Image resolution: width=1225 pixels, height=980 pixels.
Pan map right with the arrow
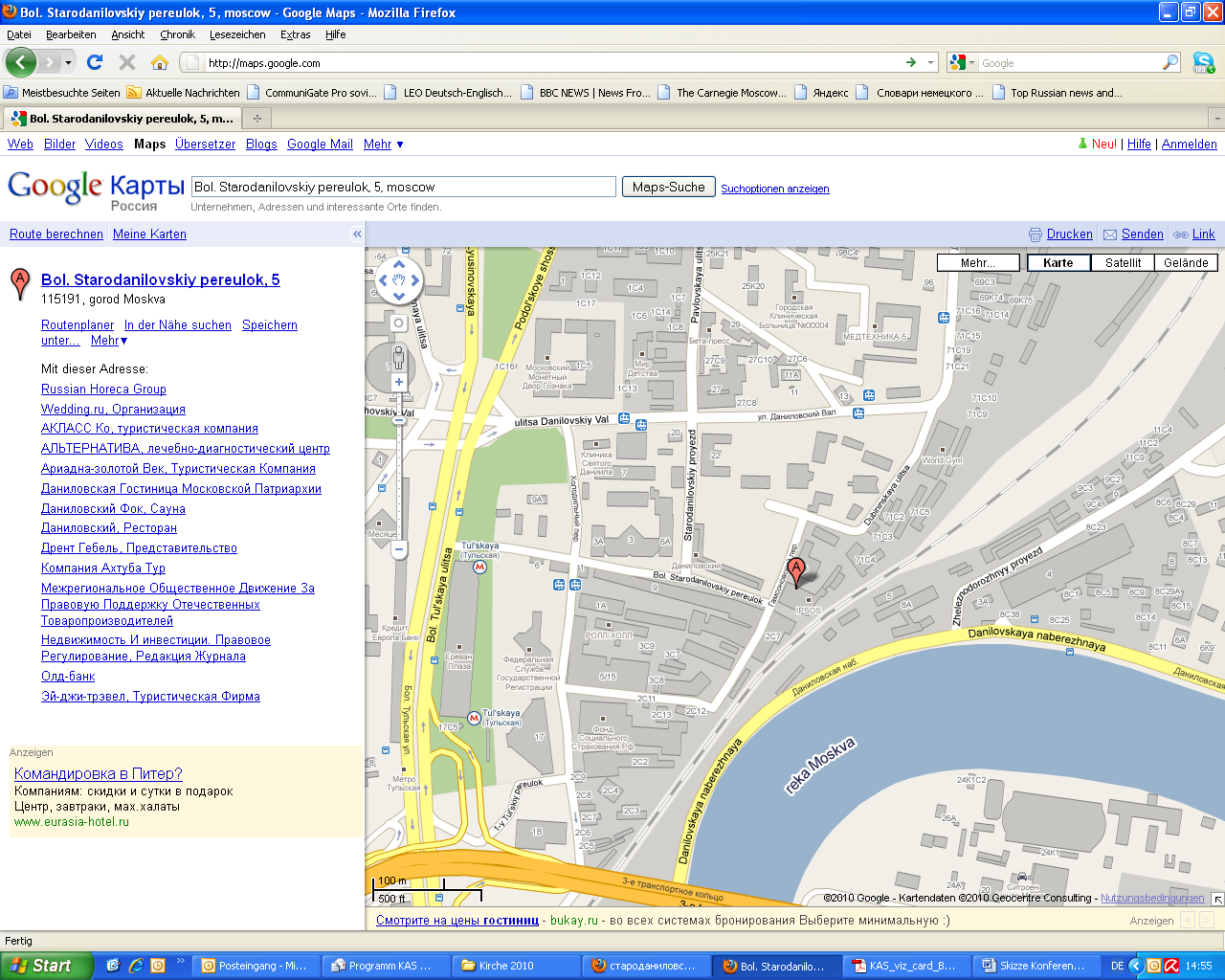[x=416, y=280]
